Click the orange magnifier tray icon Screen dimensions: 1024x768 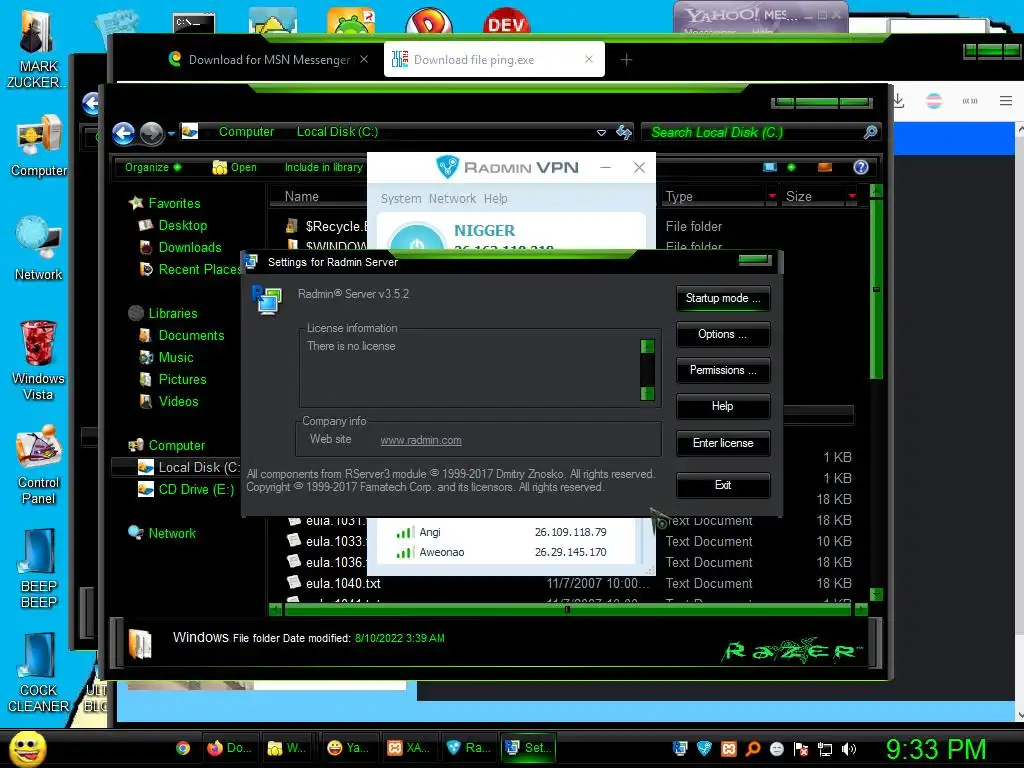[x=752, y=748]
